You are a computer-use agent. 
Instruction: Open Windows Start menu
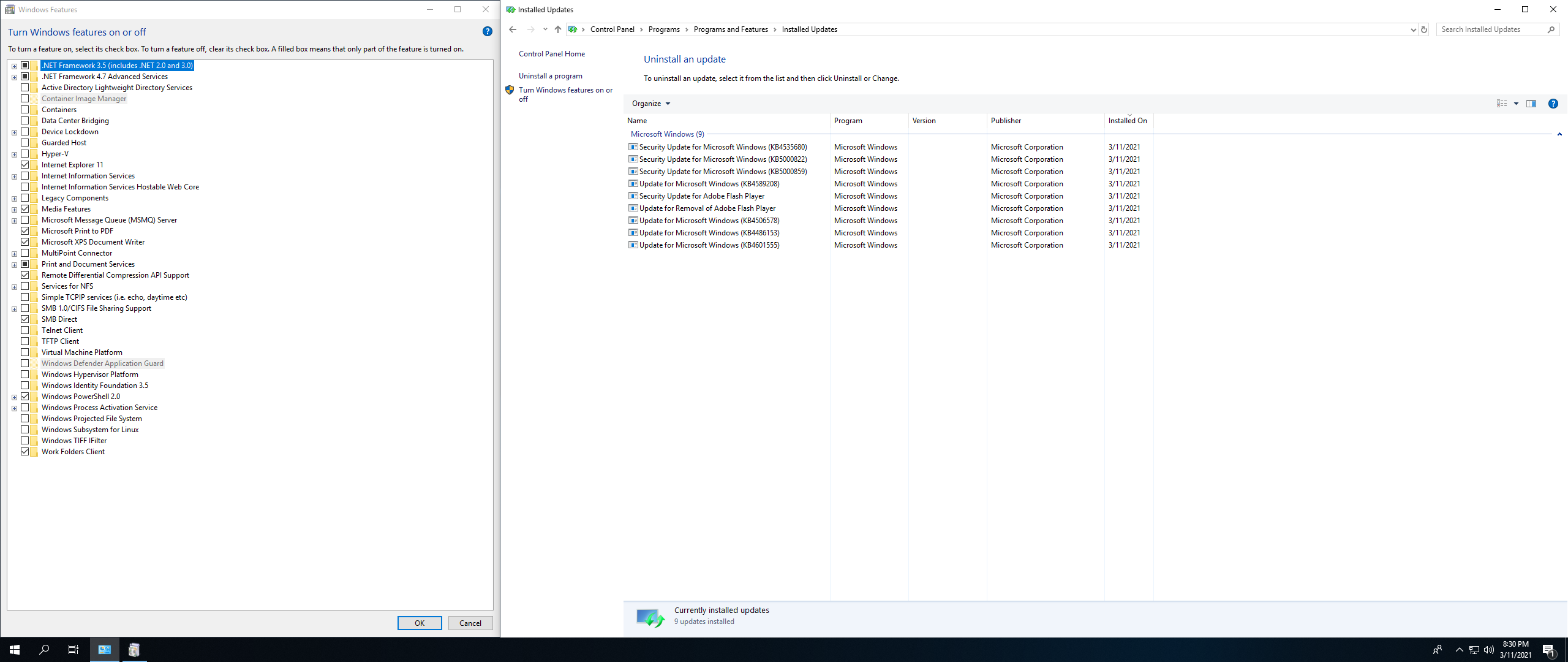pyautogui.click(x=15, y=650)
